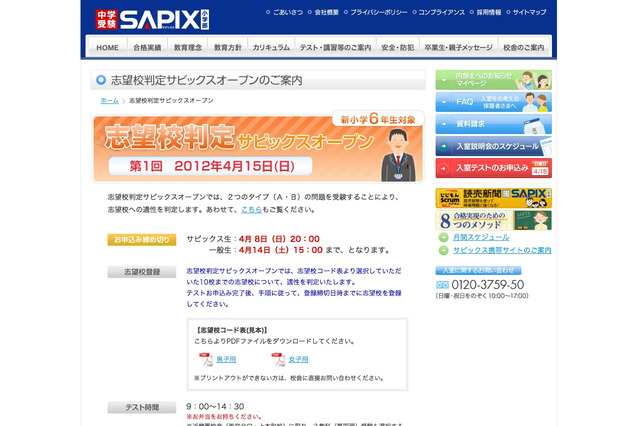Click the テスト時間 label
The width and height of the screenshot is (640, 426).
coord(142,407)
